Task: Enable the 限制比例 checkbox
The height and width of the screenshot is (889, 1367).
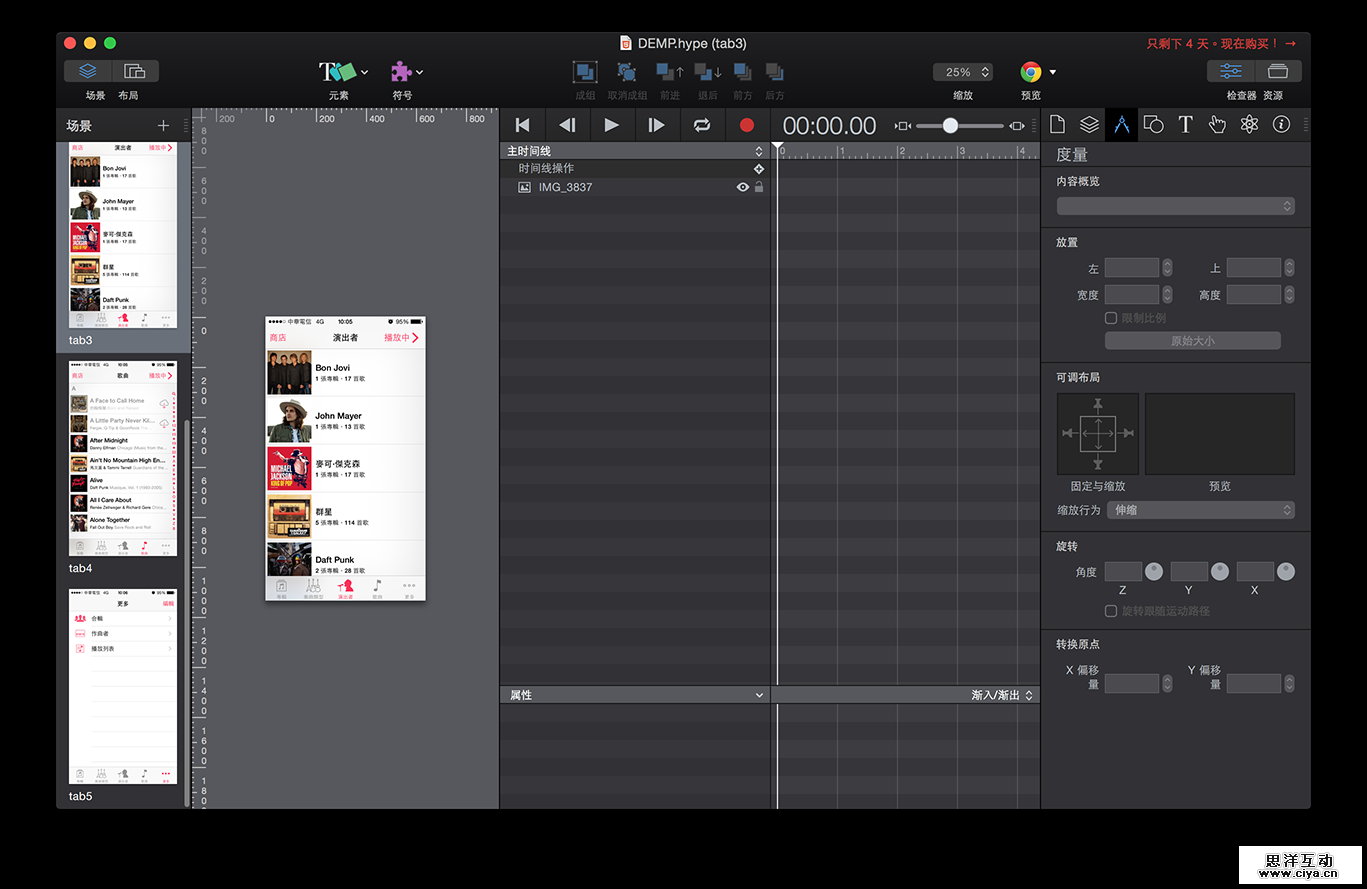Action: tap(1111, 318)
